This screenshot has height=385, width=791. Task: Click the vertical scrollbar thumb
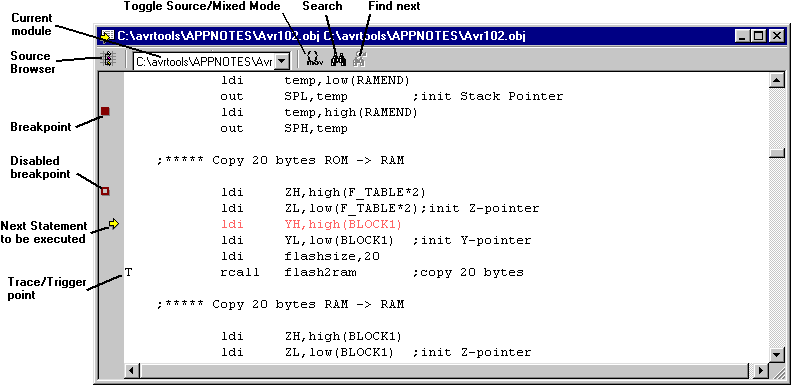click(x=776, y=153)
